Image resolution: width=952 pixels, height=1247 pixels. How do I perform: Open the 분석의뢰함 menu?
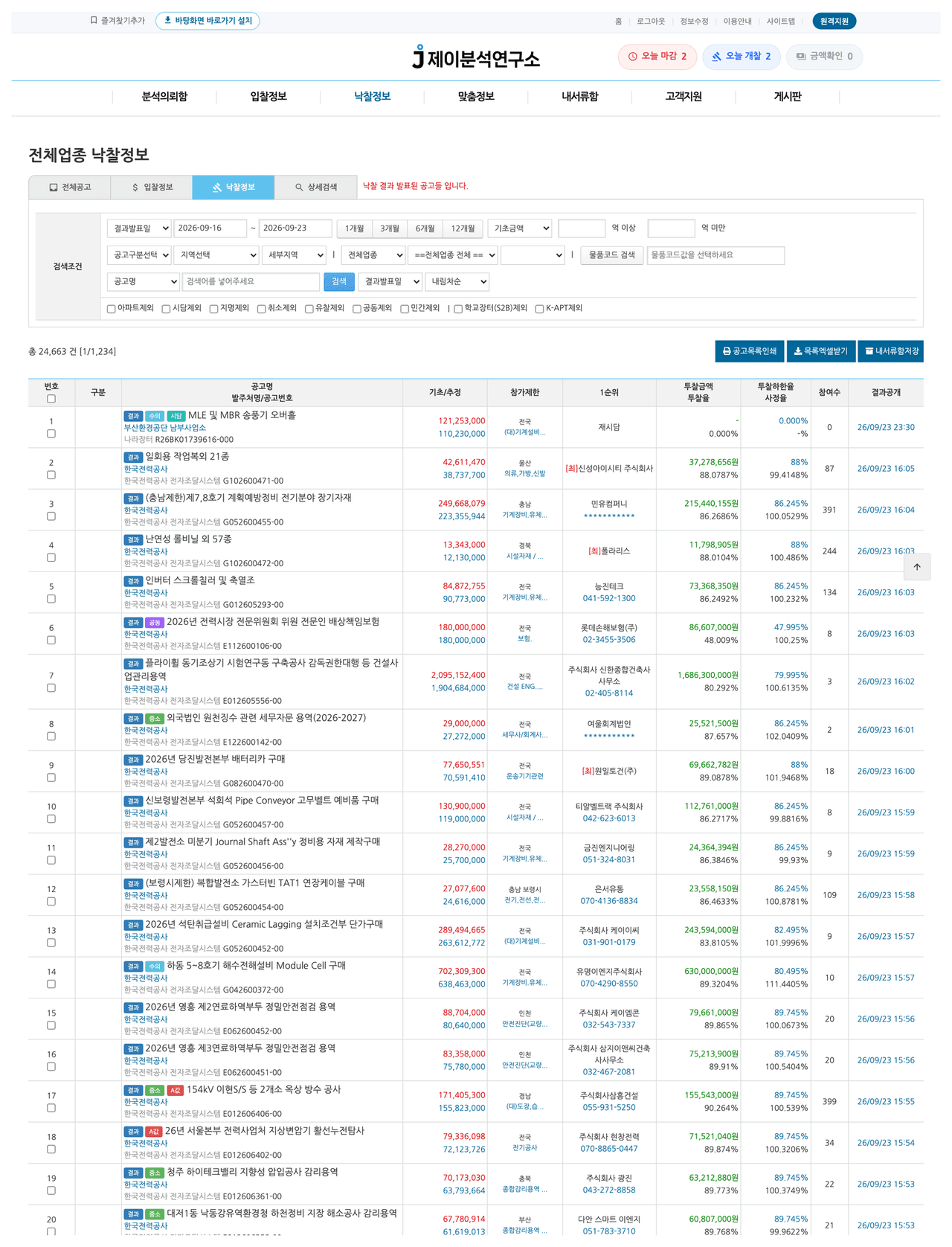coord(164,97)
